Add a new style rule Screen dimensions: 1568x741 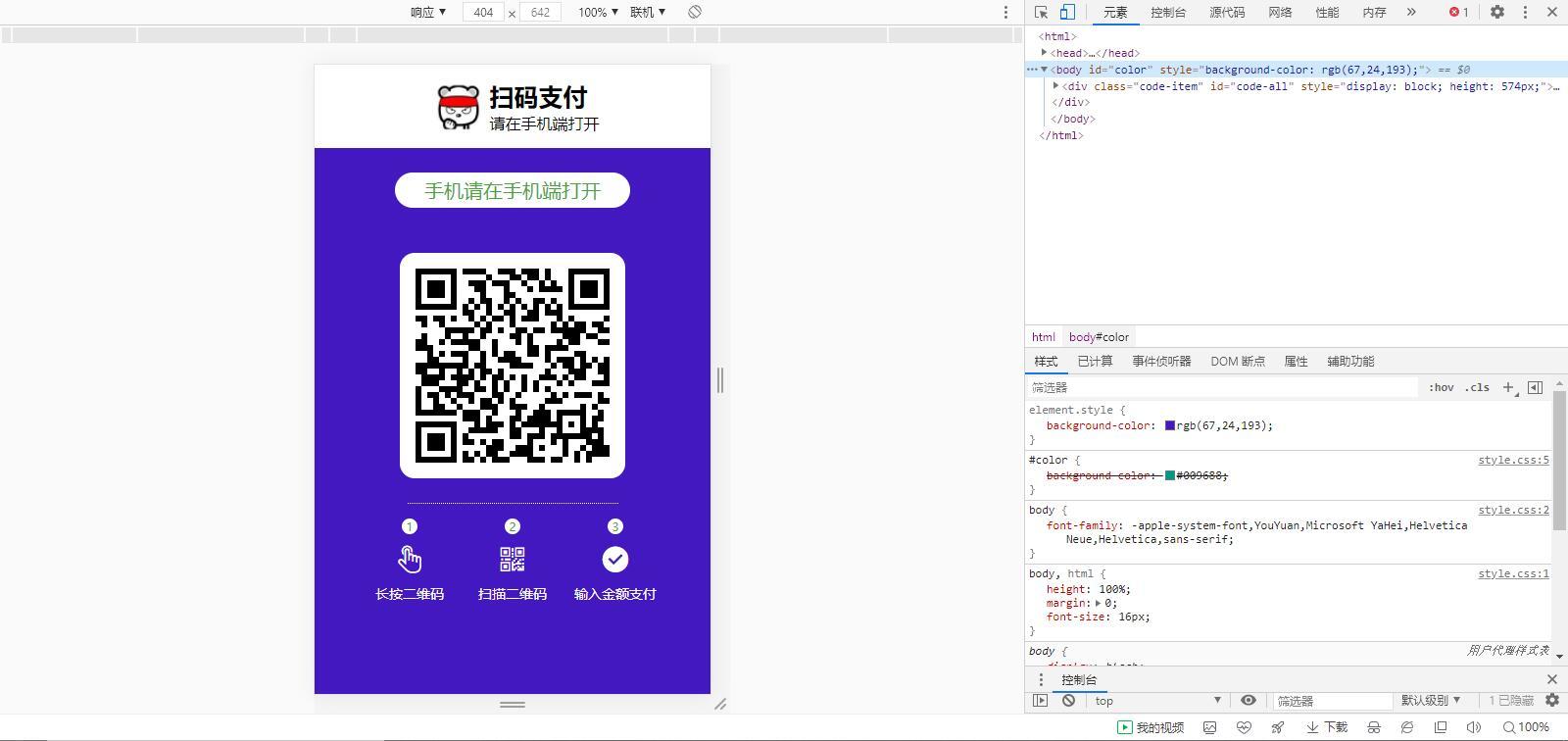pyautogui.click(x=1508, y=388)
